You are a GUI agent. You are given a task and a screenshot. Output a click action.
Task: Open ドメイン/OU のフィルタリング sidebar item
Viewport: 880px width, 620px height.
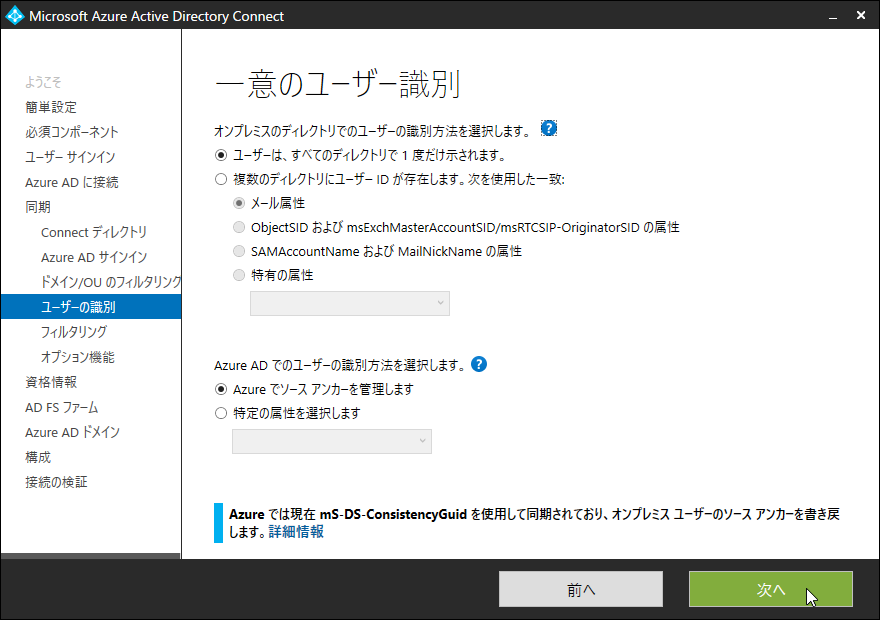pos(111,282)
